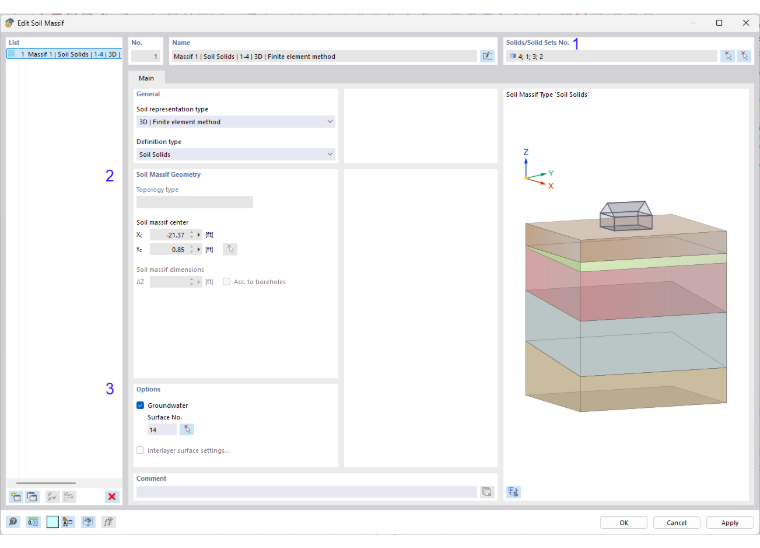Click Xc value spinner arrows
Viewport: 760px width, 548px height.
[x=191, y=235]
